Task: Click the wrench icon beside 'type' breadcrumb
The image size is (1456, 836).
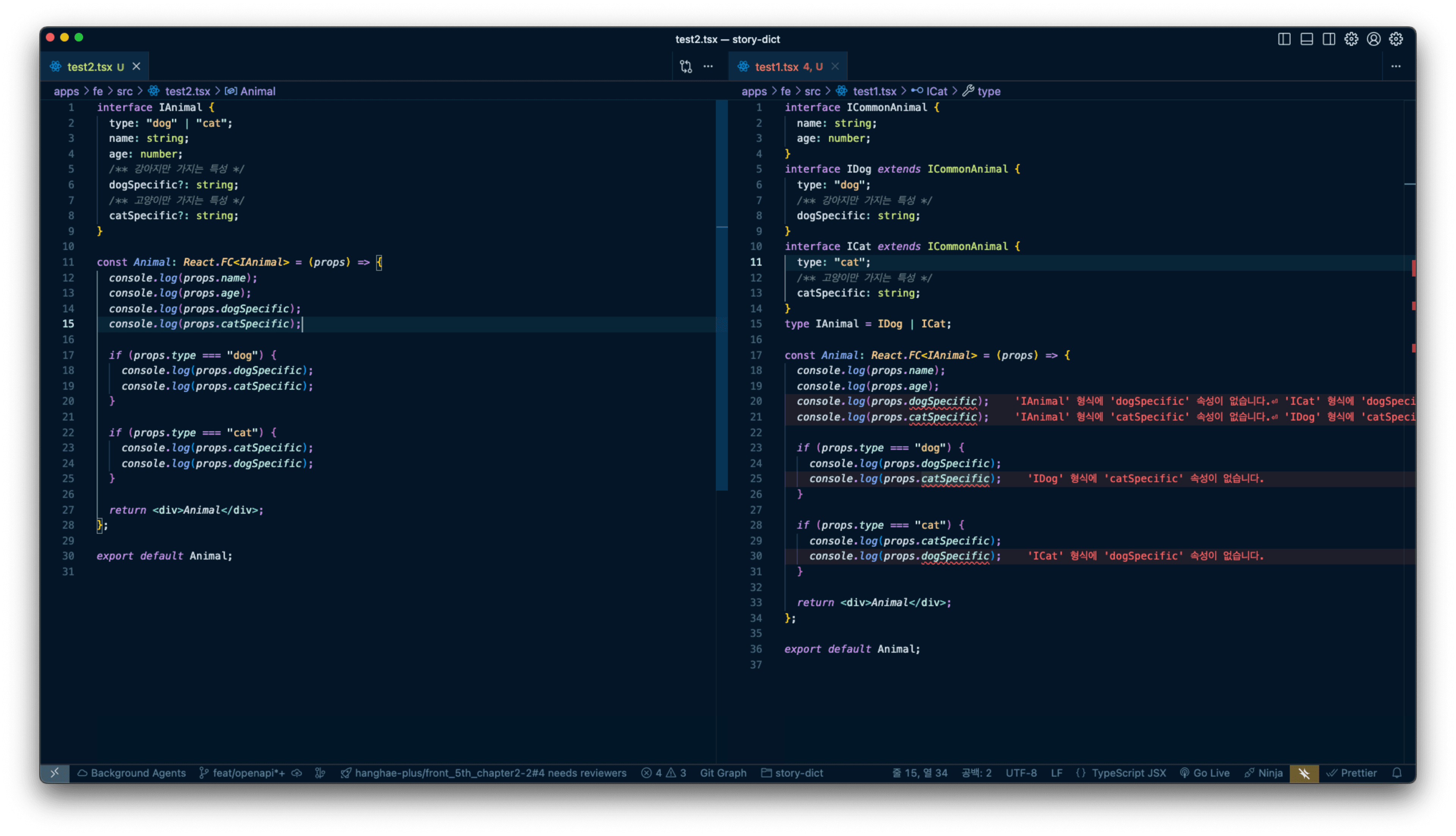Action: 968,91
